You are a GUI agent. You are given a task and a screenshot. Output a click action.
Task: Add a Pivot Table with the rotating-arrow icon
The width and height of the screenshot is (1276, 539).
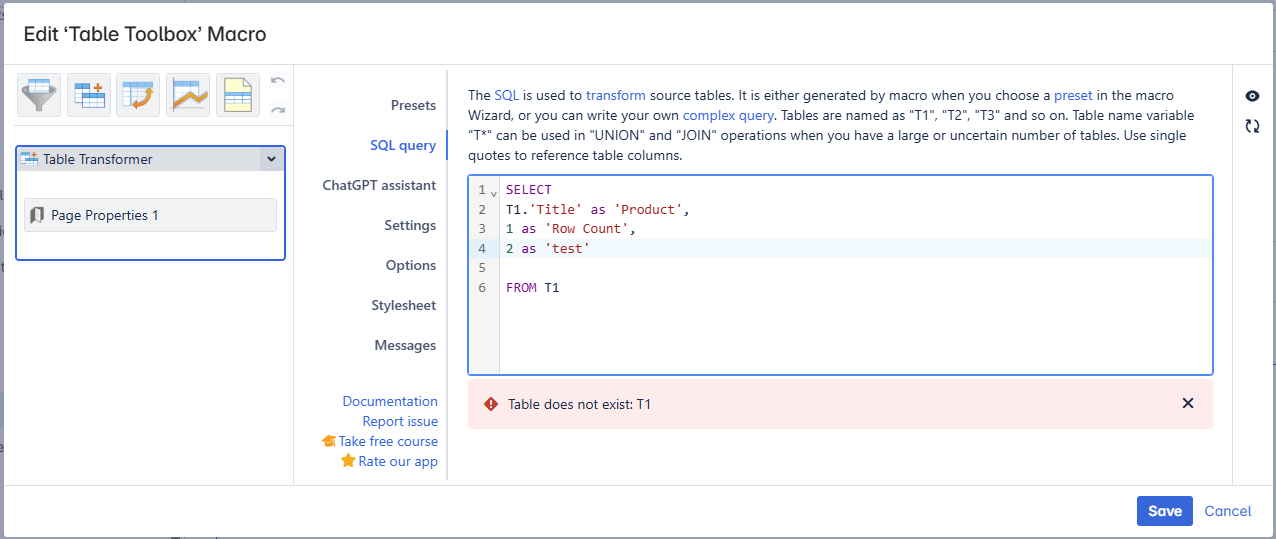point(138,95)
